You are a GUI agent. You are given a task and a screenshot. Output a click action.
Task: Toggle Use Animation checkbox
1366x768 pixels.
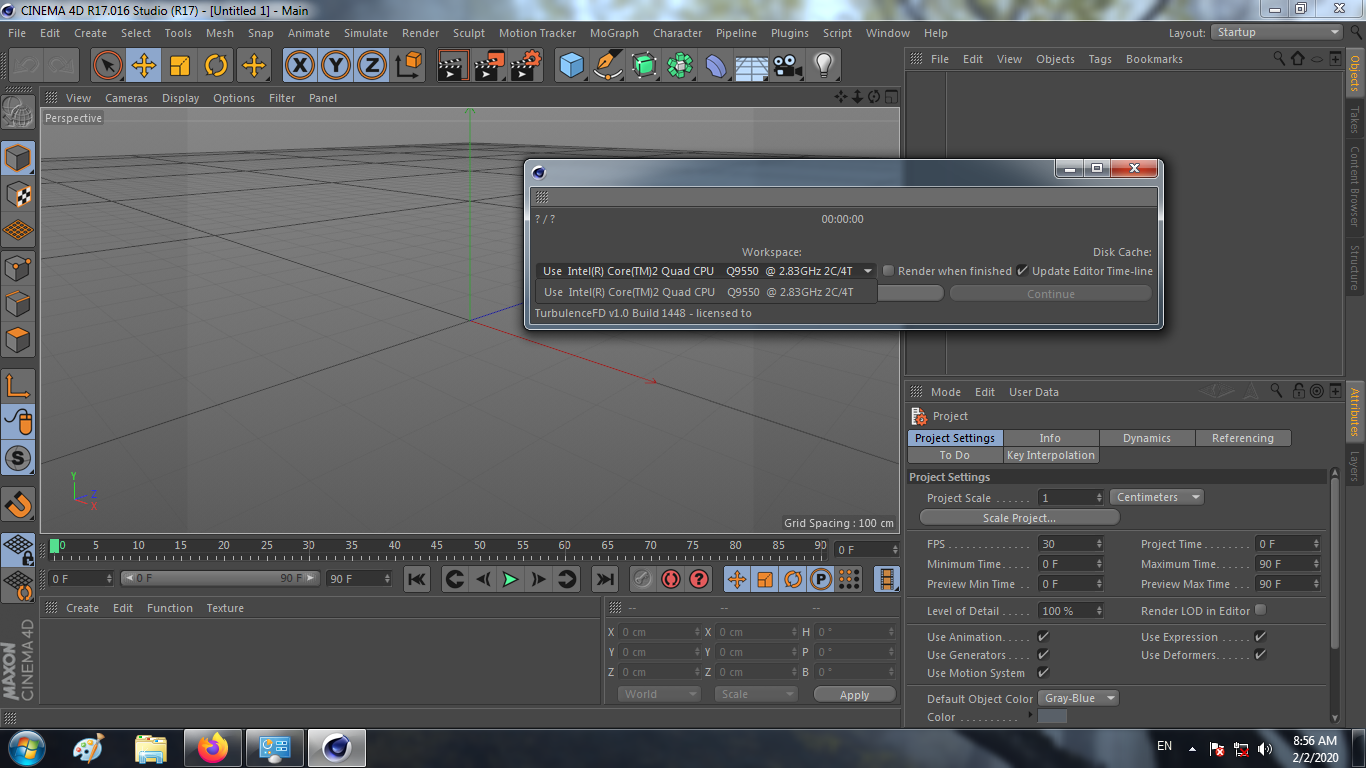coord(1043,636)
